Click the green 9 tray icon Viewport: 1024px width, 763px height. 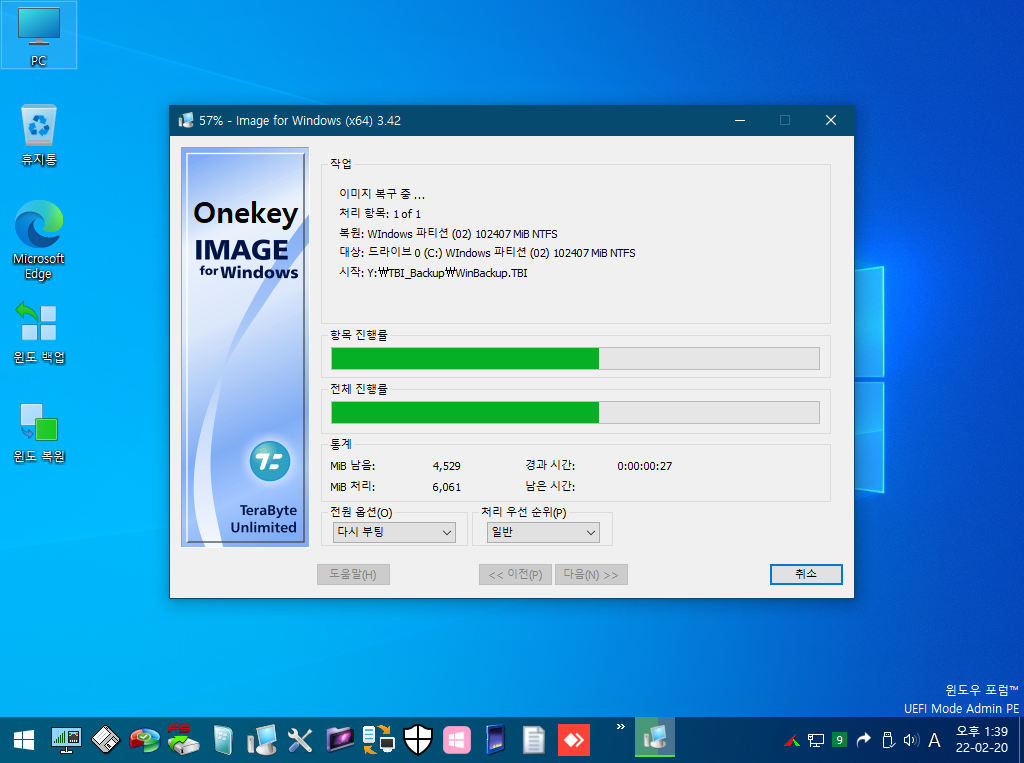pyautogui.click(x=839, y=740)
